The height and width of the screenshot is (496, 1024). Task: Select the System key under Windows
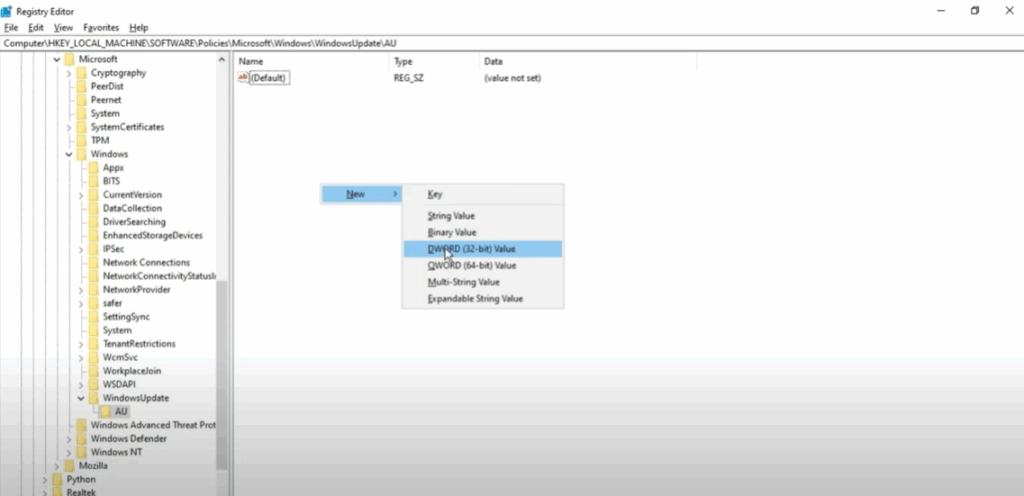pos(117,330)
